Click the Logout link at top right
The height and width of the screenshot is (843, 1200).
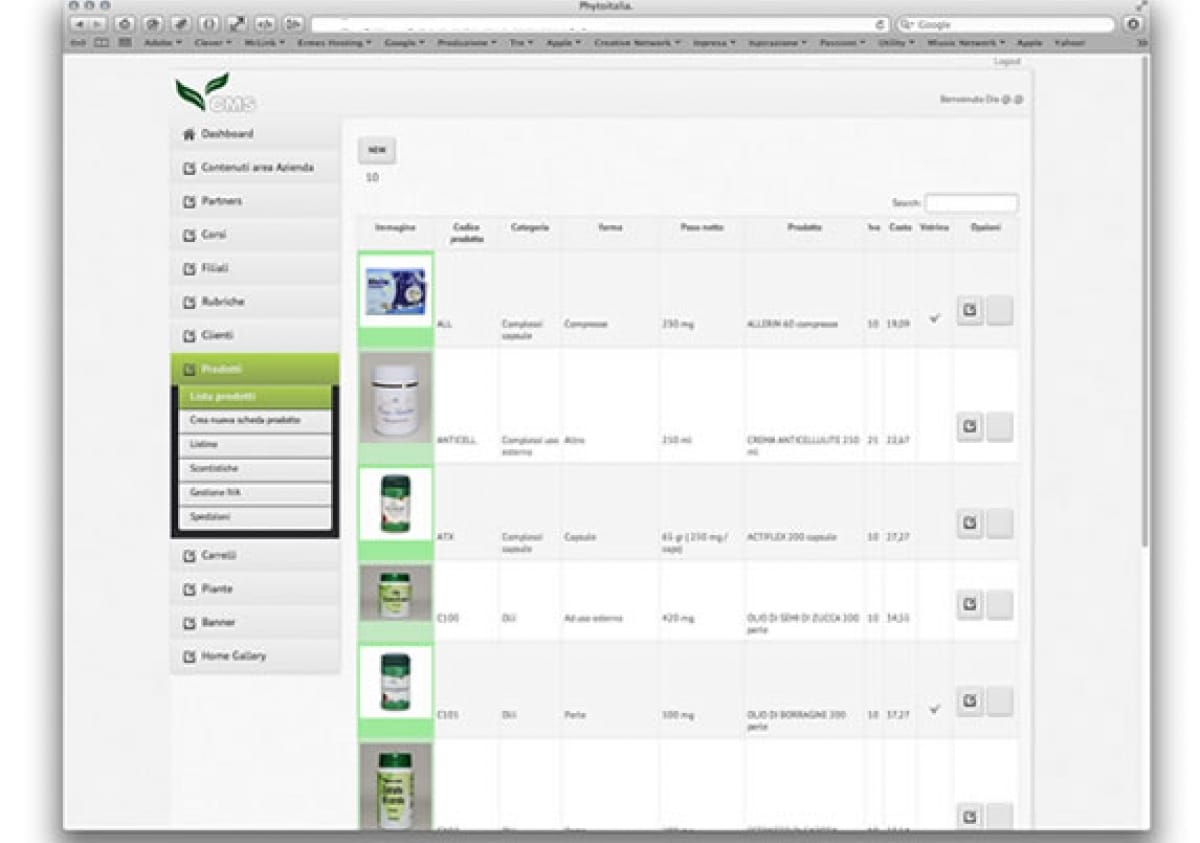tap(1006, 61)
